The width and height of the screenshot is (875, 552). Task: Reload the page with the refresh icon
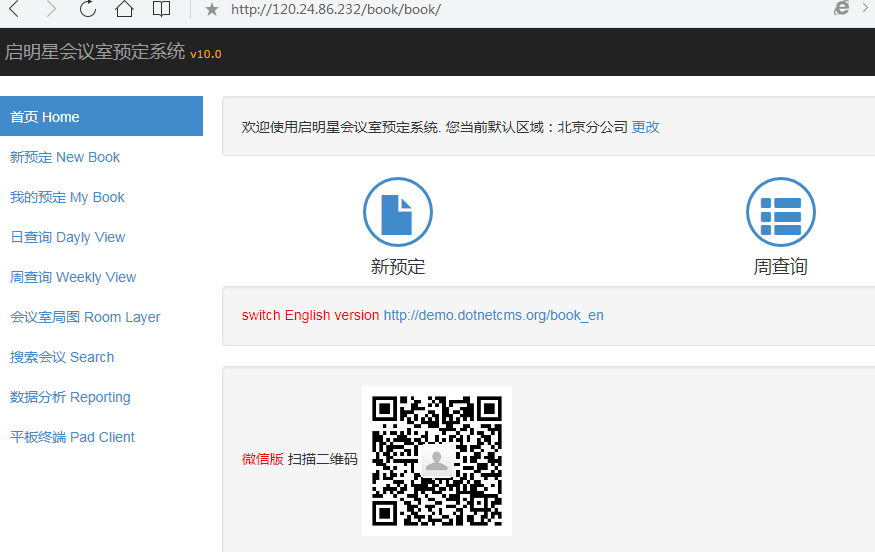[x=88, y=8]
